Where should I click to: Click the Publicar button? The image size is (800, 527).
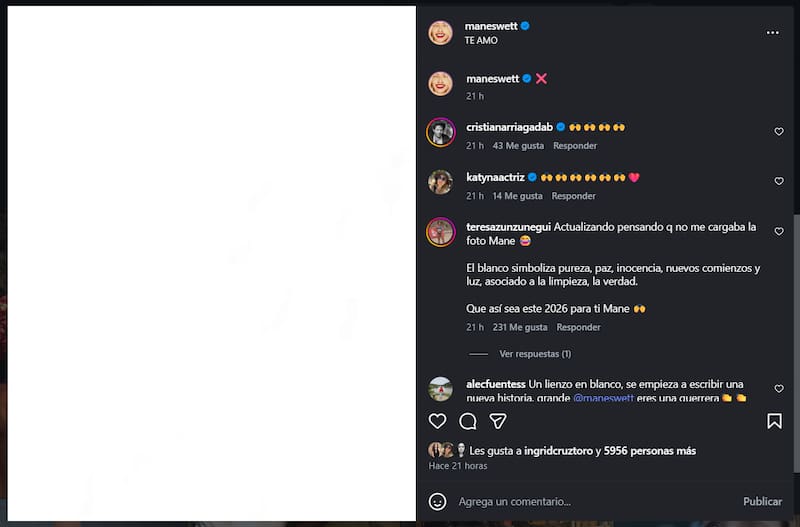(762, 501)
